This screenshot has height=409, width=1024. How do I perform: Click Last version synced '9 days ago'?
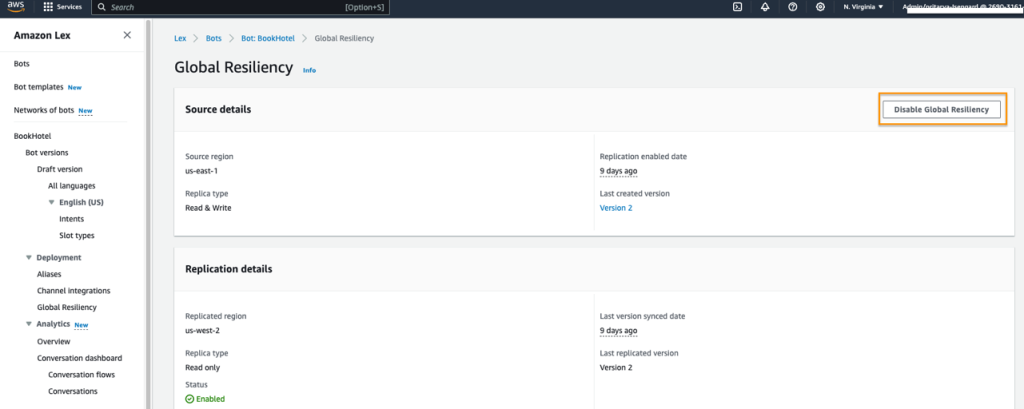point(618,331)
